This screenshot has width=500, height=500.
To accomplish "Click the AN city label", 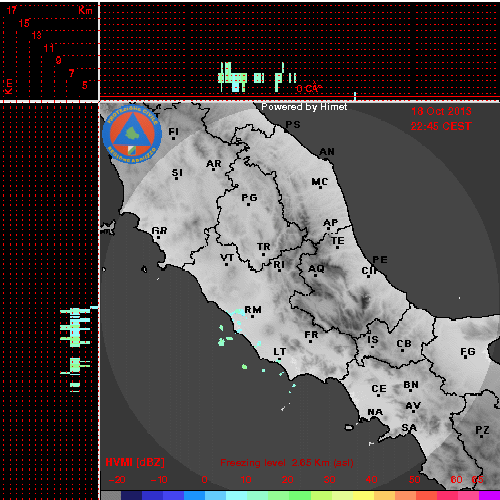I will [x=327, y=152].
